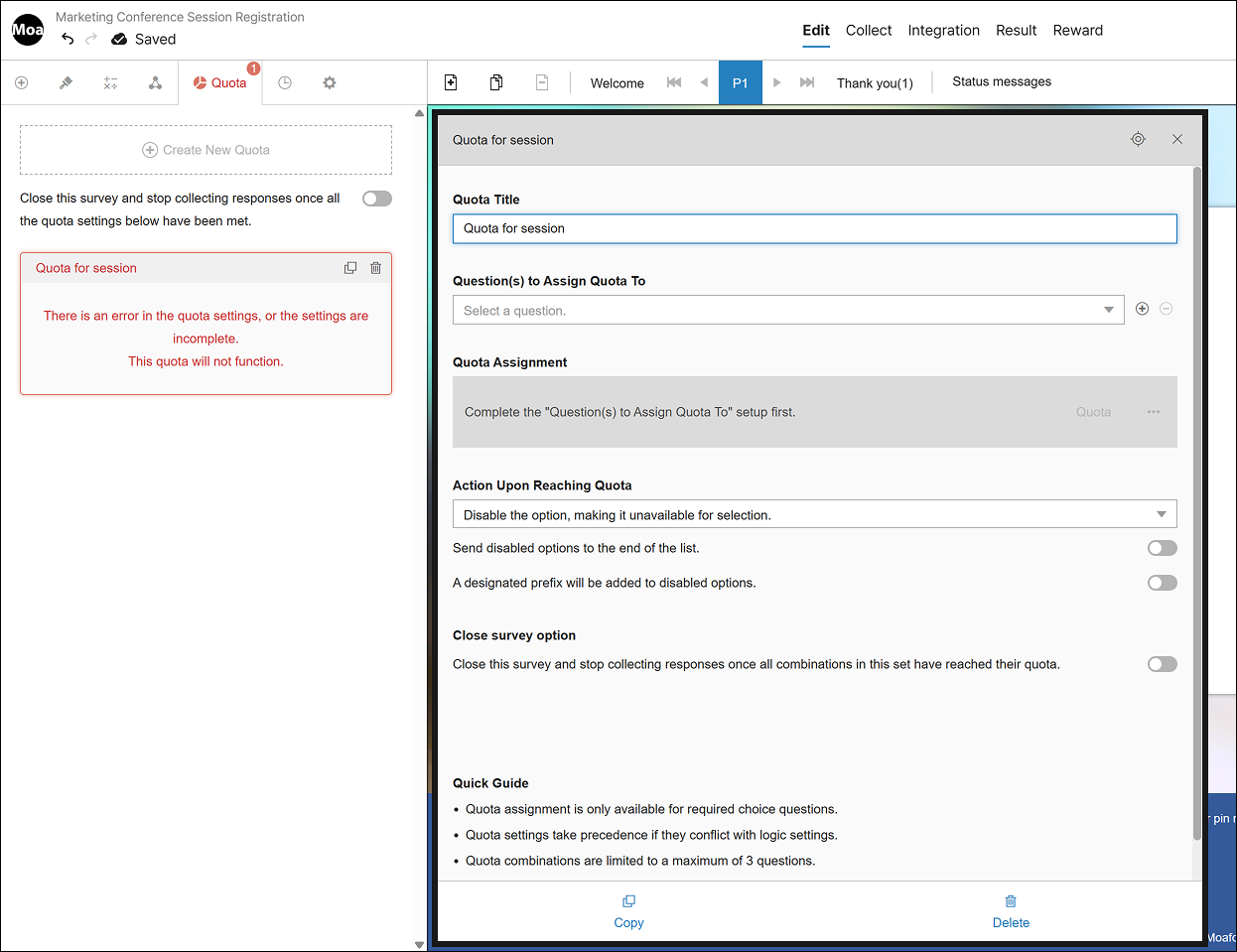
Task: Click the remove page icon
Action: [x=542, y=82]
